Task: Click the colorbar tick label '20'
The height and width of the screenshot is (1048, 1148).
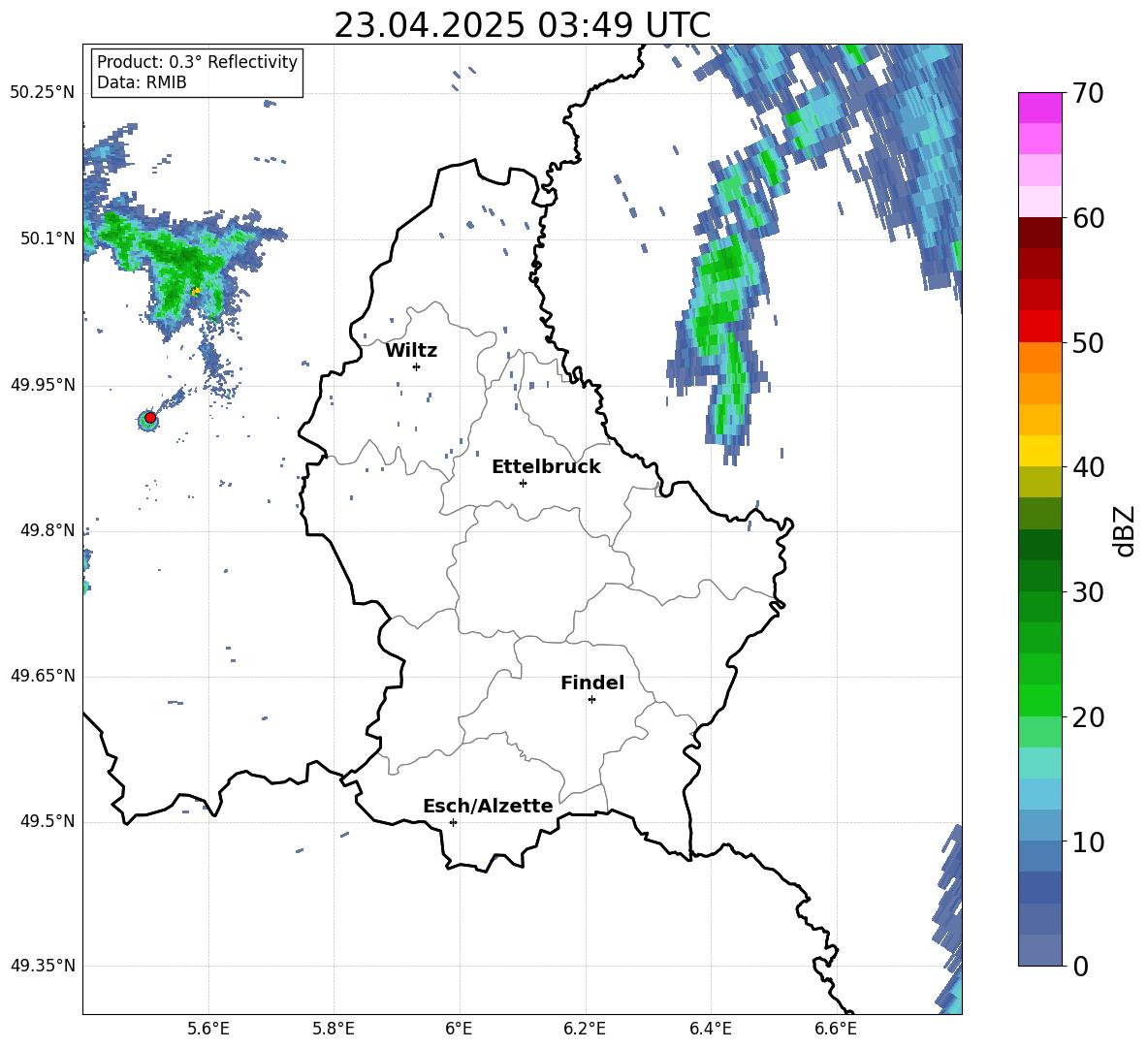Action: pos(1087,717)
